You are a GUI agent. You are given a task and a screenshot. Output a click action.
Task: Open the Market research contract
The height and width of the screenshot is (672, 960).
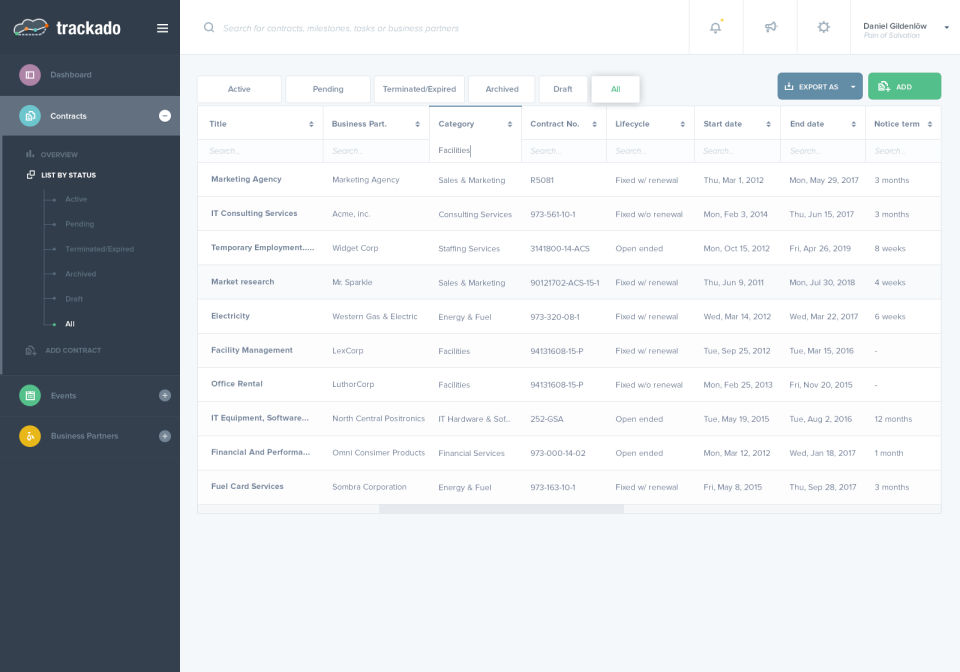pos(242,282)
